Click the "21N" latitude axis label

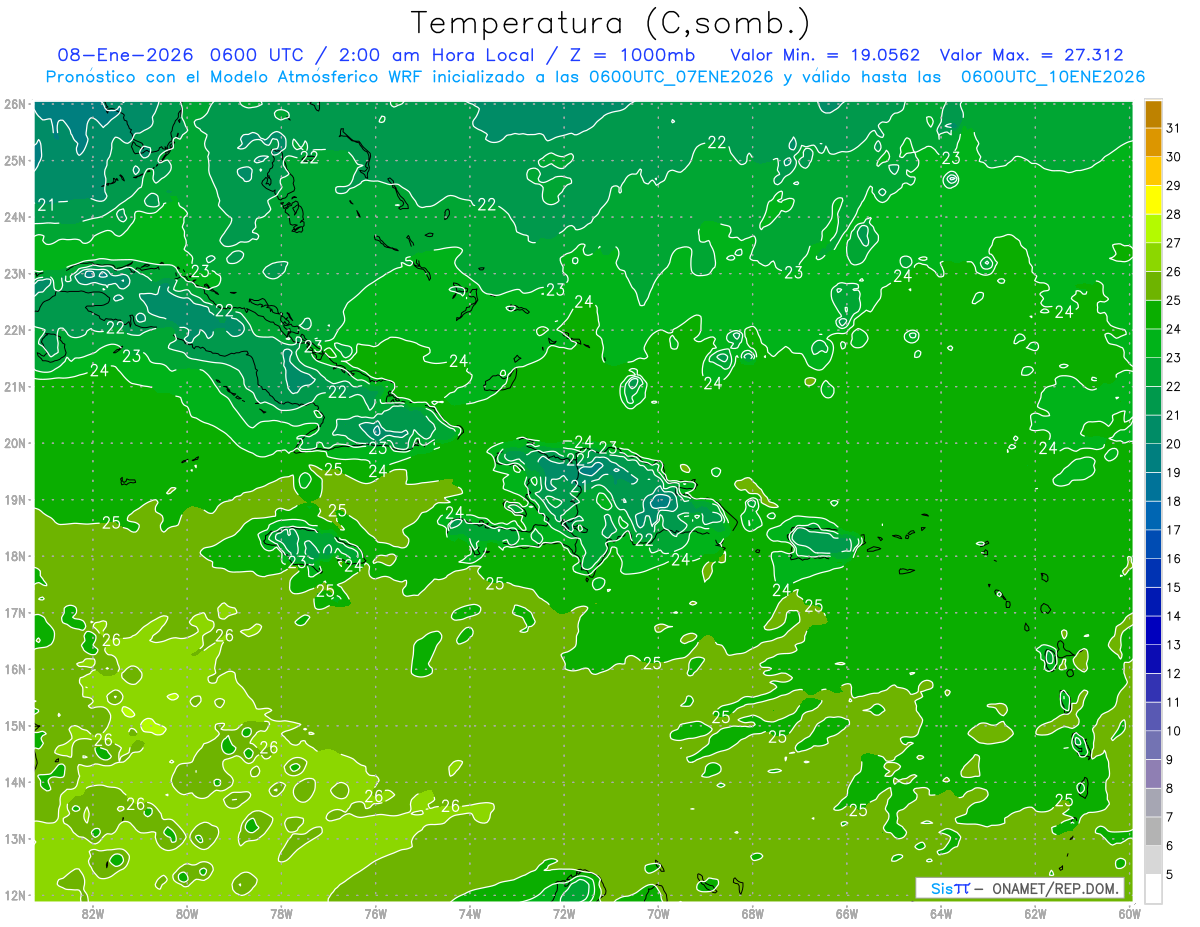[14, 386]
